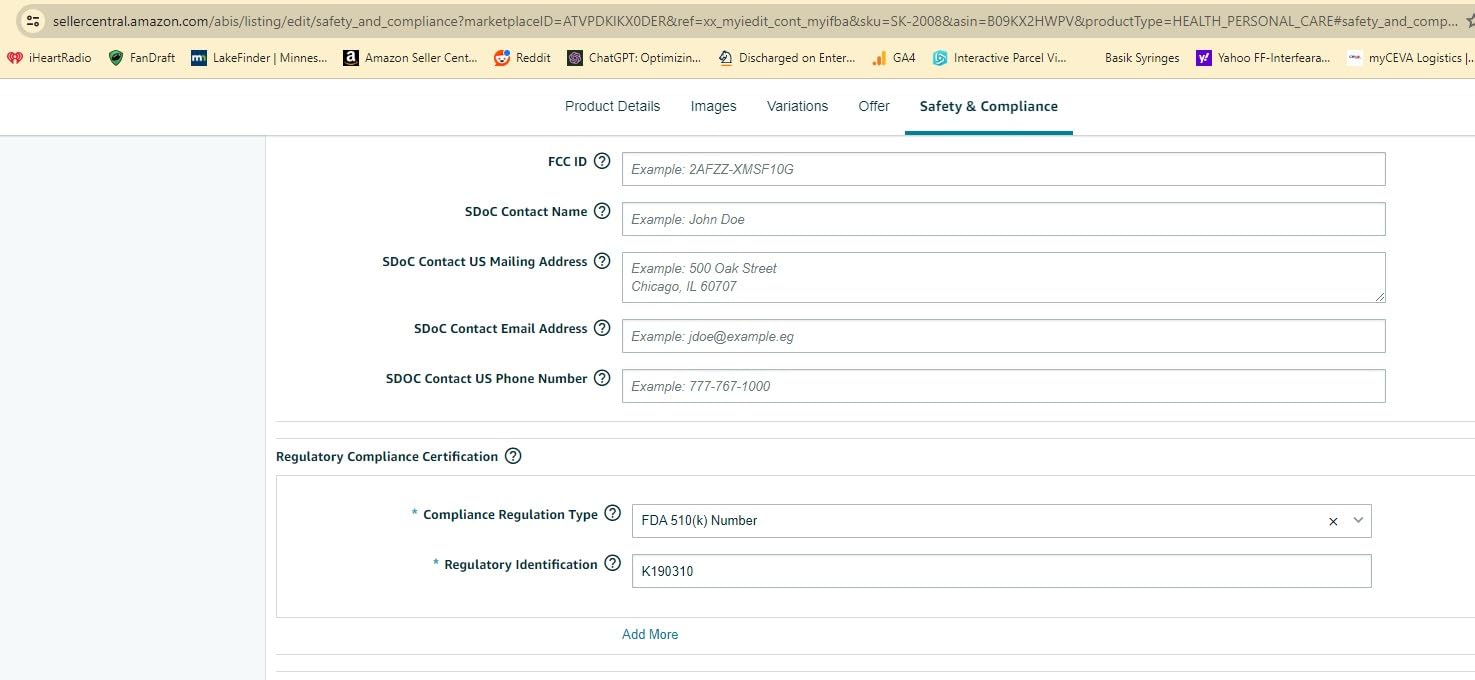
Task: Open the FanDraft bookmark
Action: pos(142,58)
